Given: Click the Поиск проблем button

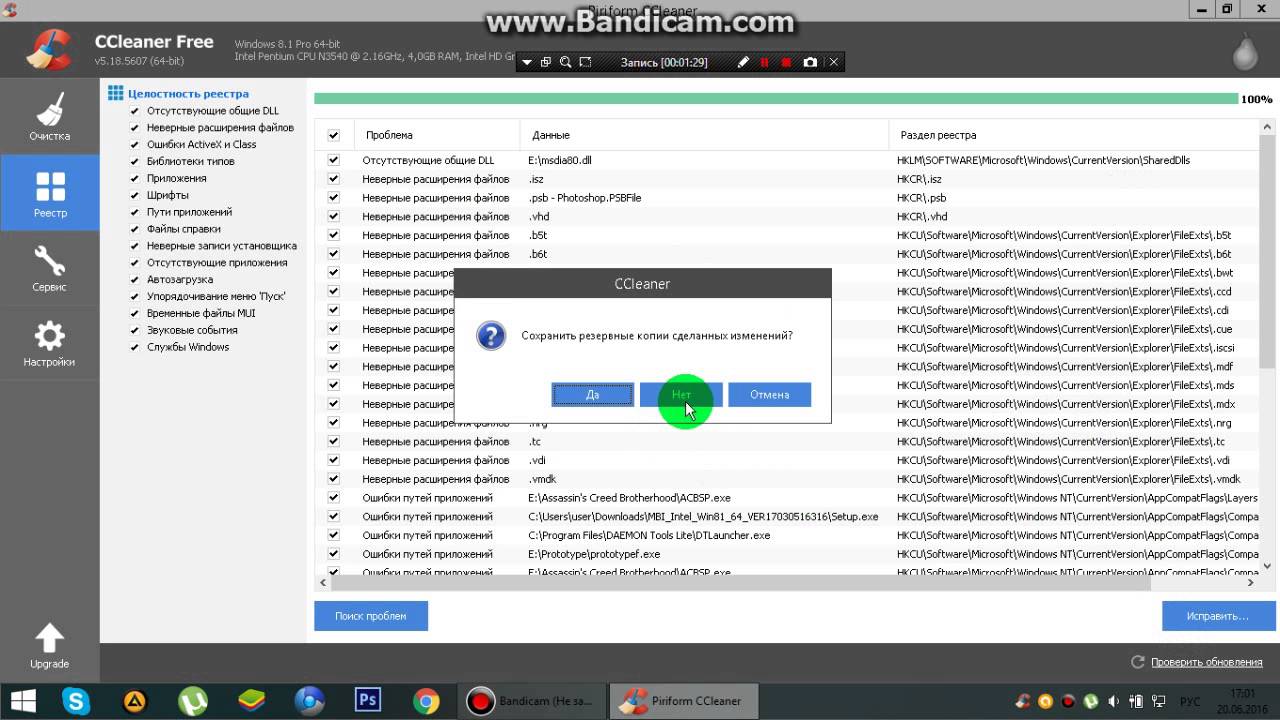Looking at the screenshot, I should click(x=371, y=616).
